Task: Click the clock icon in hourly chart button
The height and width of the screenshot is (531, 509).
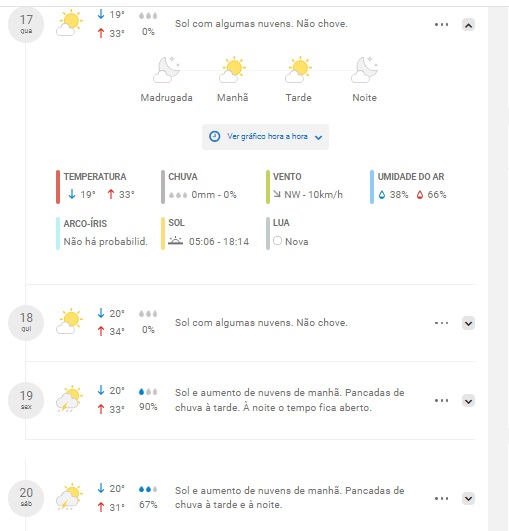Action: tap(214, 136)
